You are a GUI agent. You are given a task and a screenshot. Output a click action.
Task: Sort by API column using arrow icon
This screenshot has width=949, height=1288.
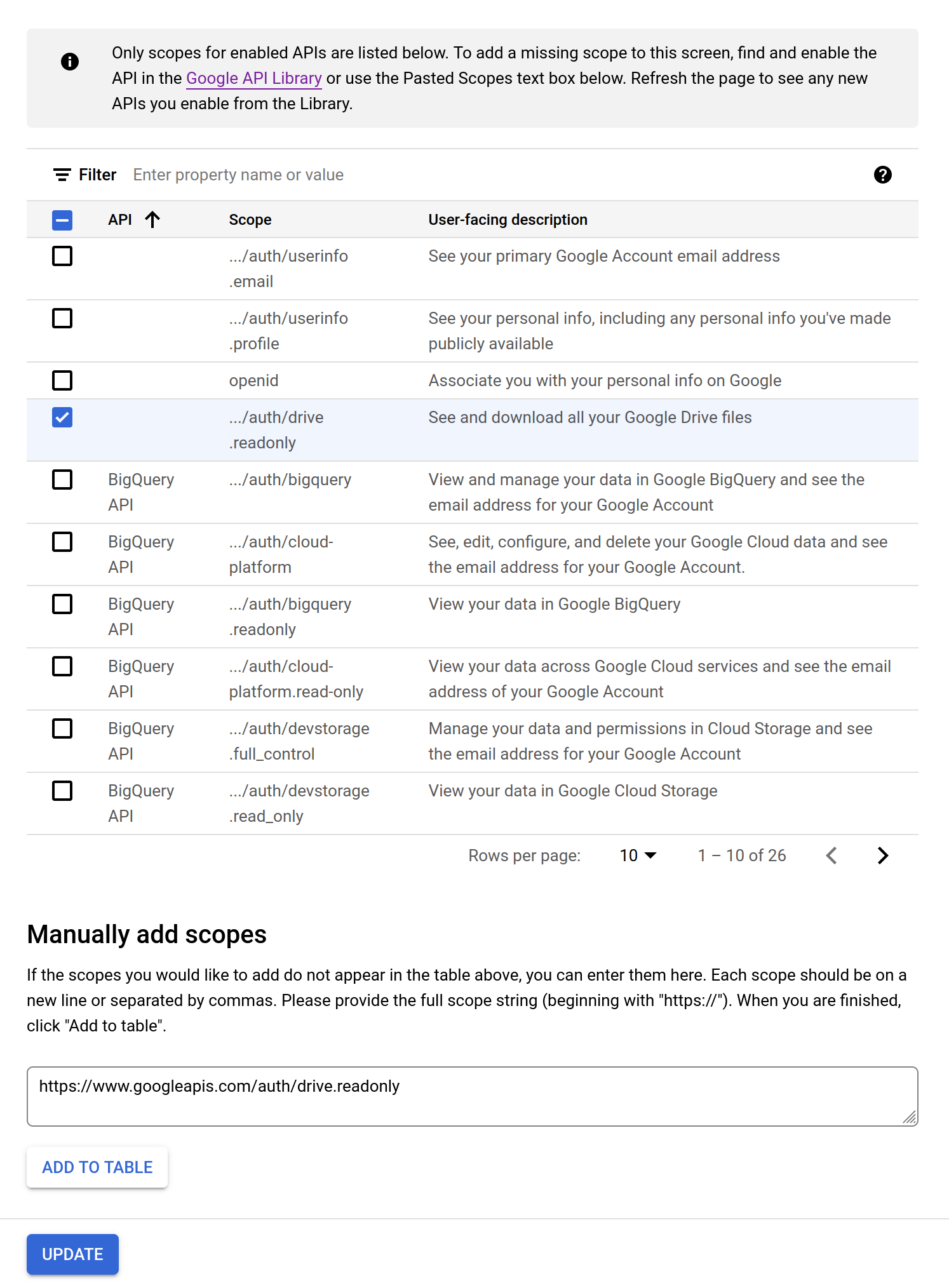pos(152,220)
